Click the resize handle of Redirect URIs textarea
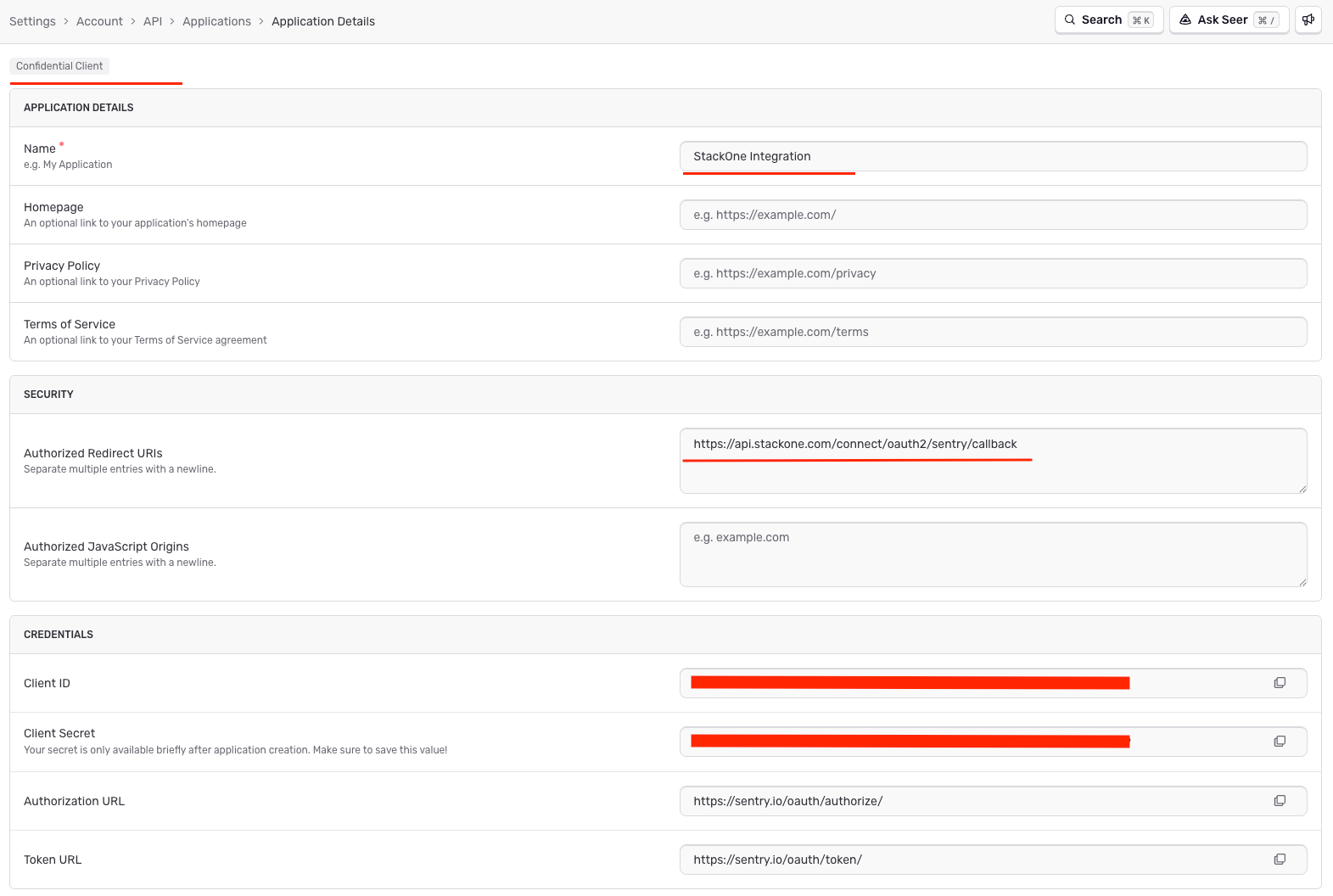 tap(1302, 489)
